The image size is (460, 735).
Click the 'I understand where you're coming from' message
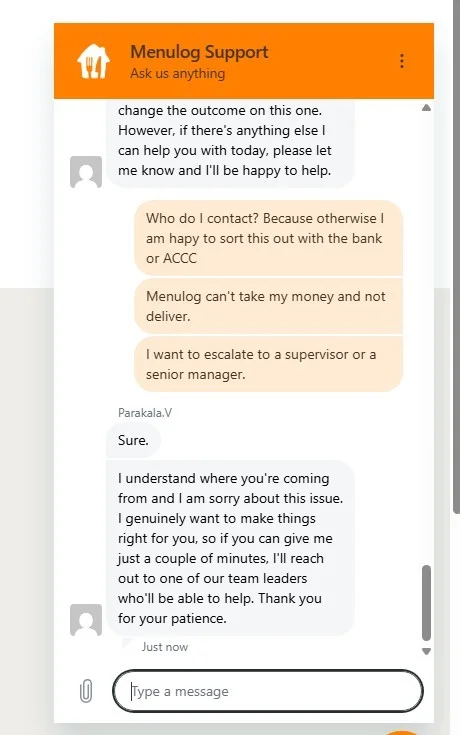click(x=230, y=548)
